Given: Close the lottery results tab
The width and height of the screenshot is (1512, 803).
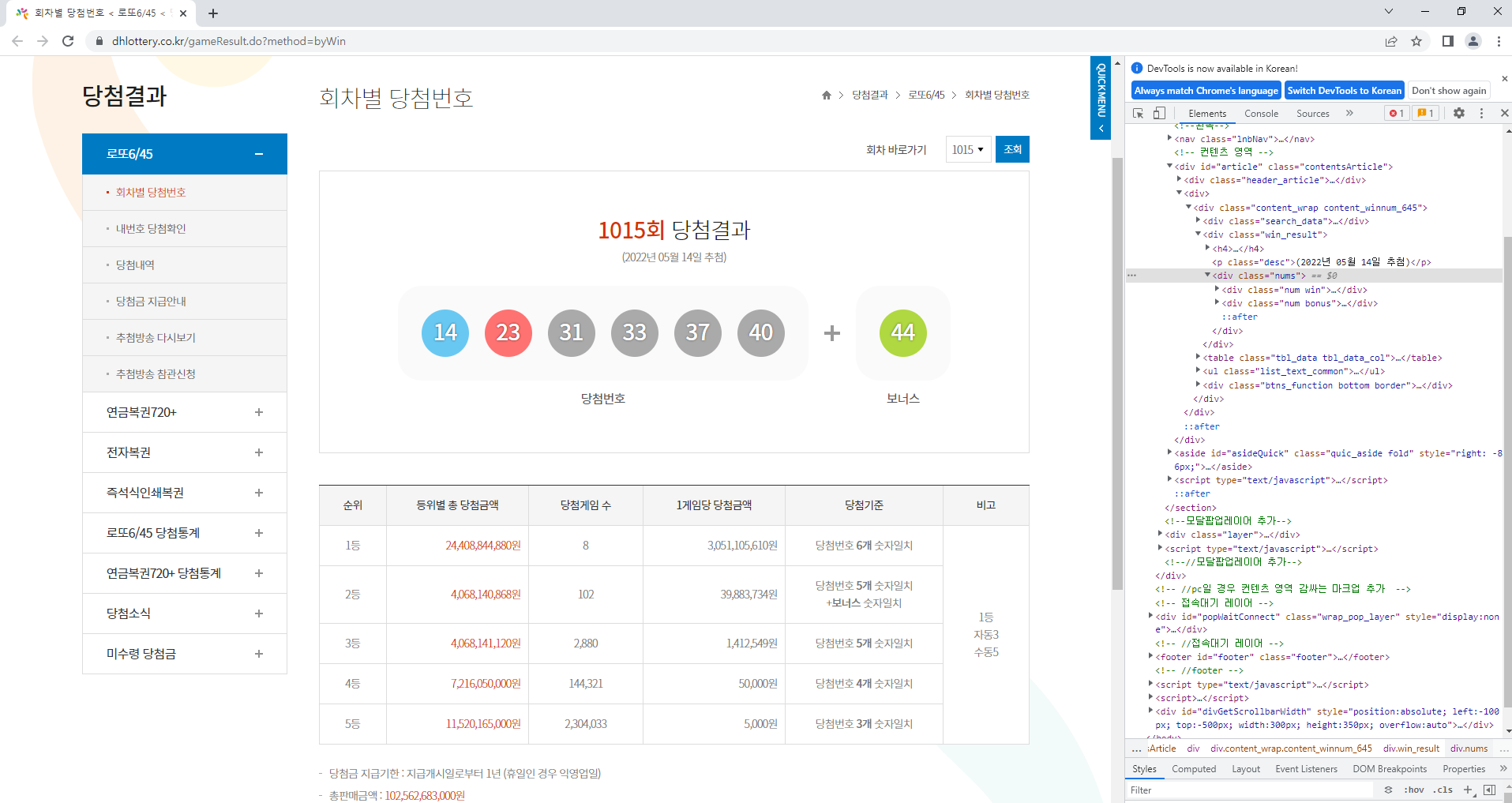Looking at the screenshot, I should tap(183, 13).
